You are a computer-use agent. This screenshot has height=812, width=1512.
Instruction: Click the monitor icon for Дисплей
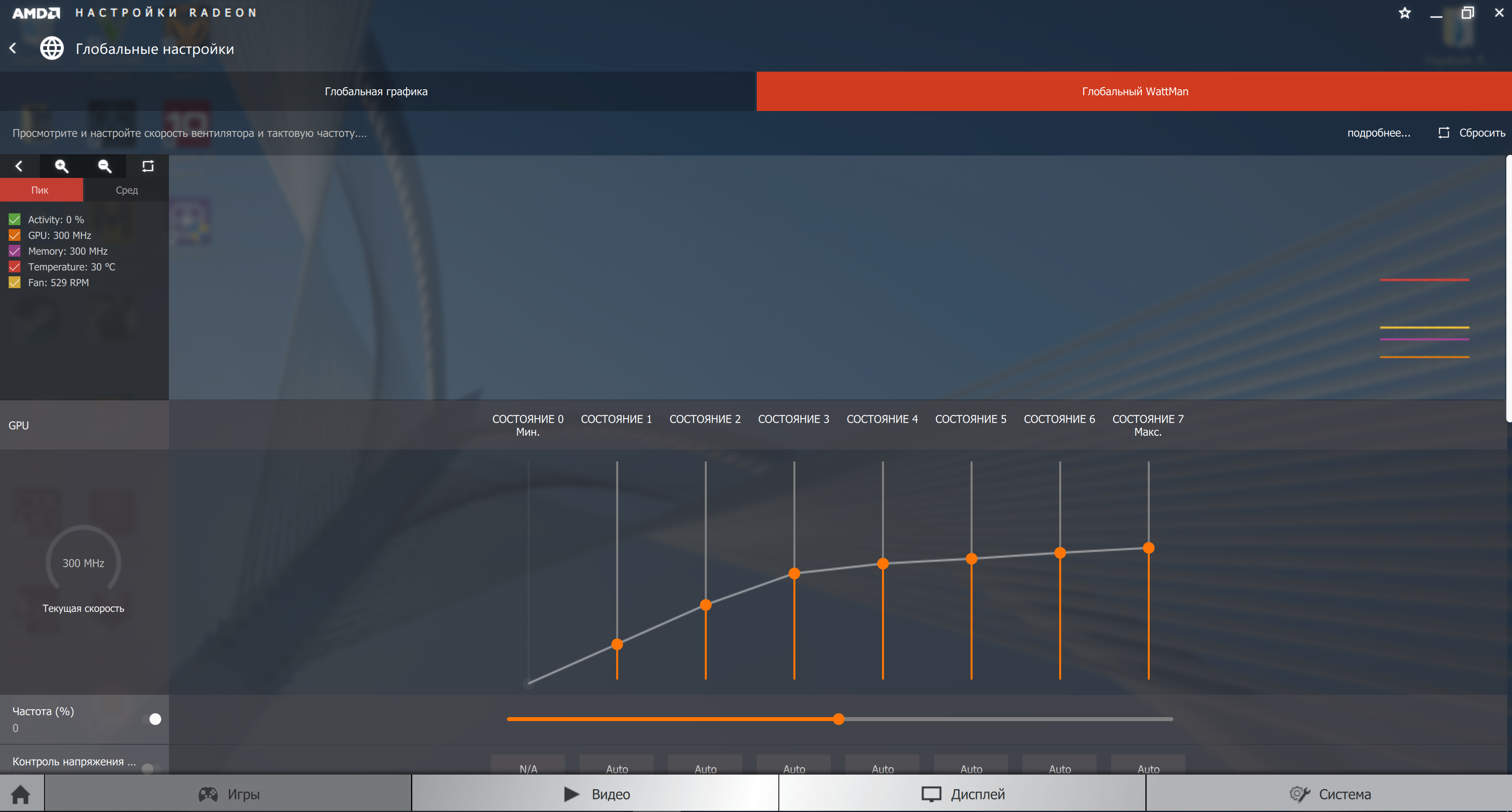931,794
